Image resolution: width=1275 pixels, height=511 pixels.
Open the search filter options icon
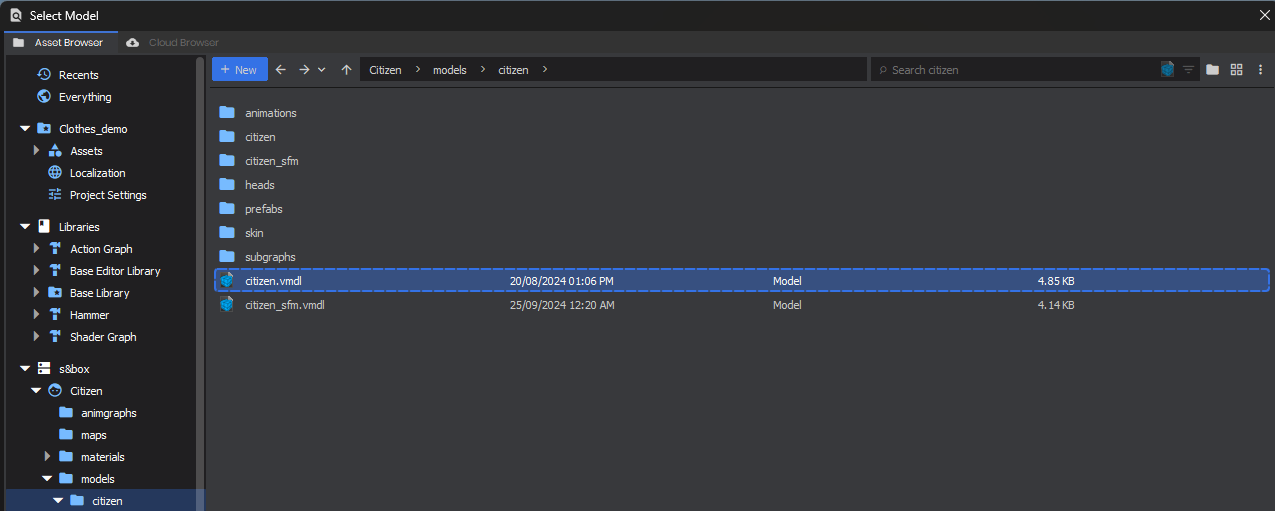(1188, 69)
